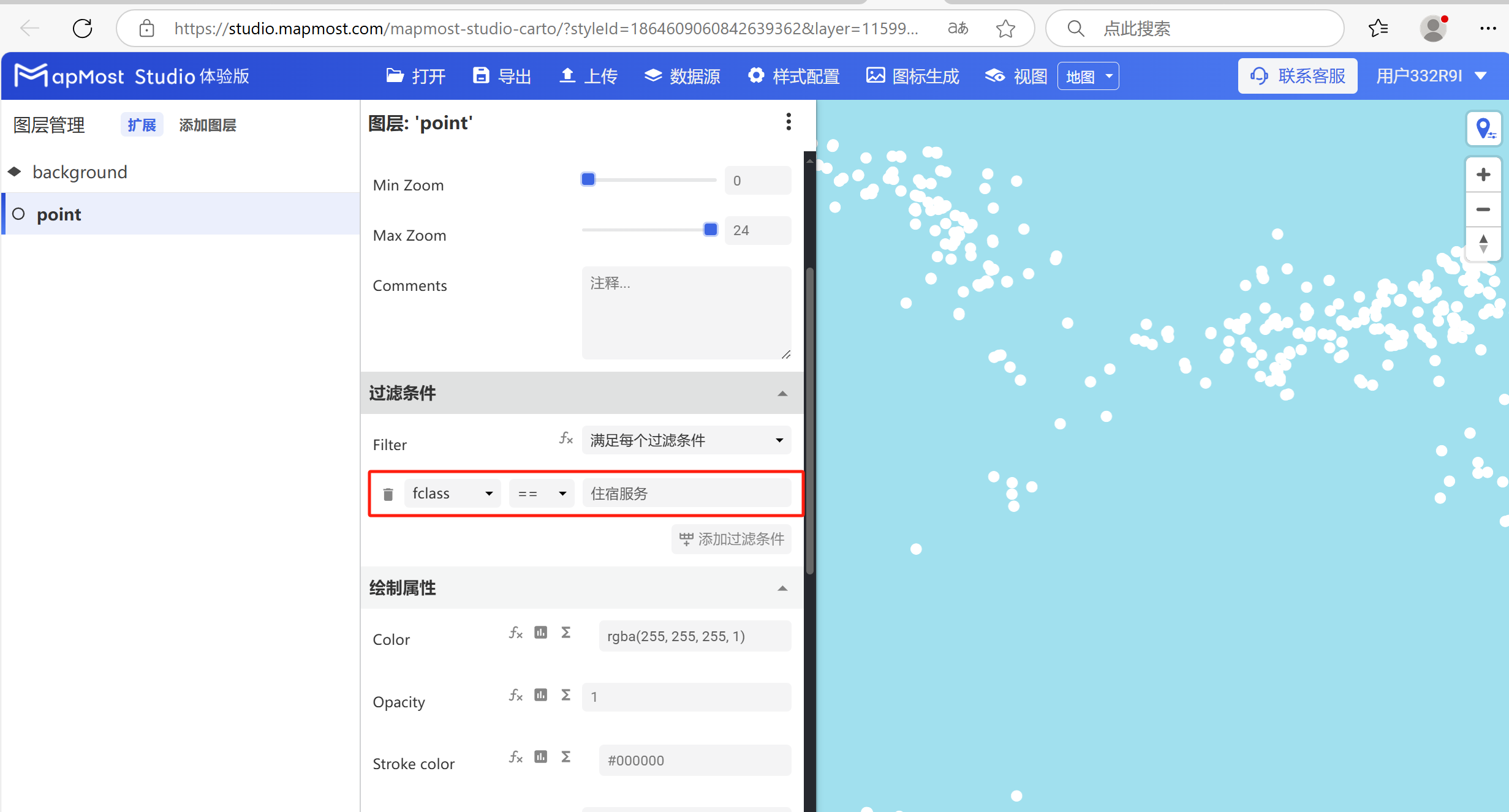Viewport: 1509px width, 812px height.
Task: Open the fclass field dropdown
Action: click(452, 493)
